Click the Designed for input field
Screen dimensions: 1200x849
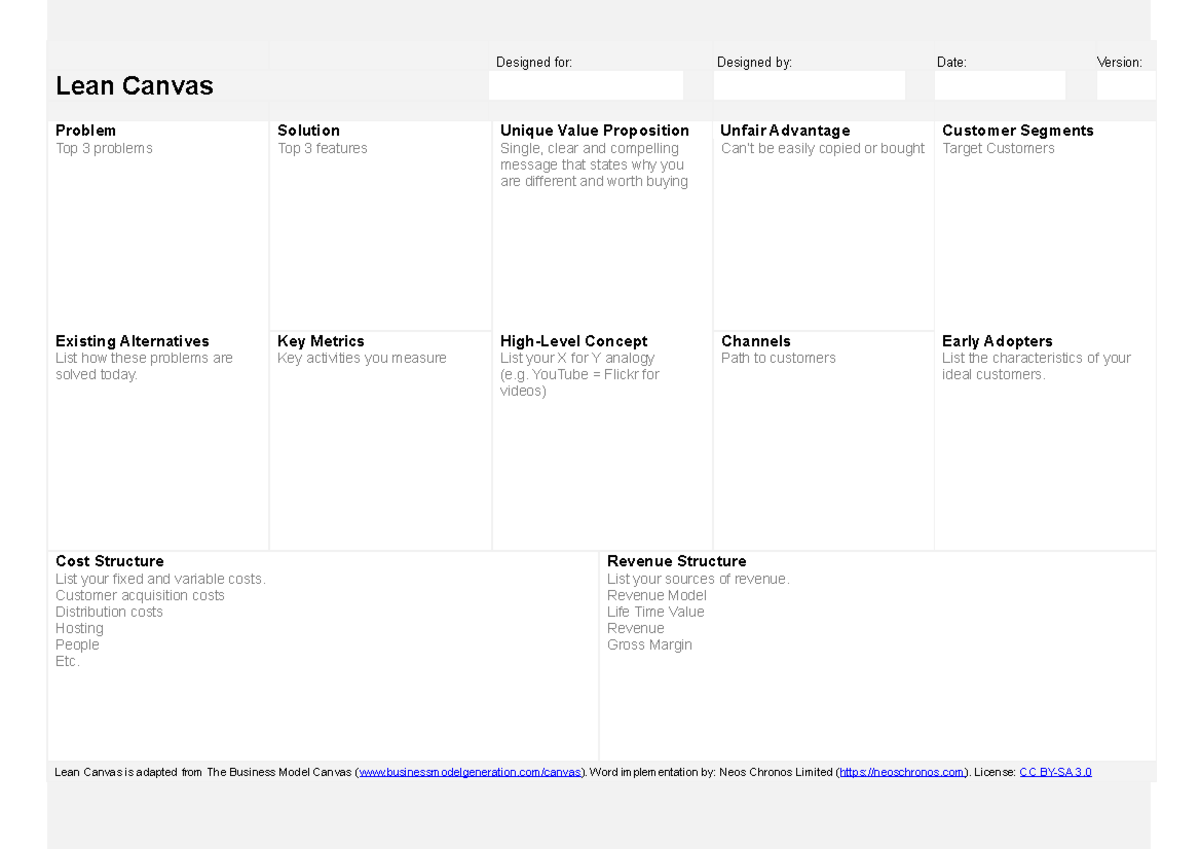585,85
